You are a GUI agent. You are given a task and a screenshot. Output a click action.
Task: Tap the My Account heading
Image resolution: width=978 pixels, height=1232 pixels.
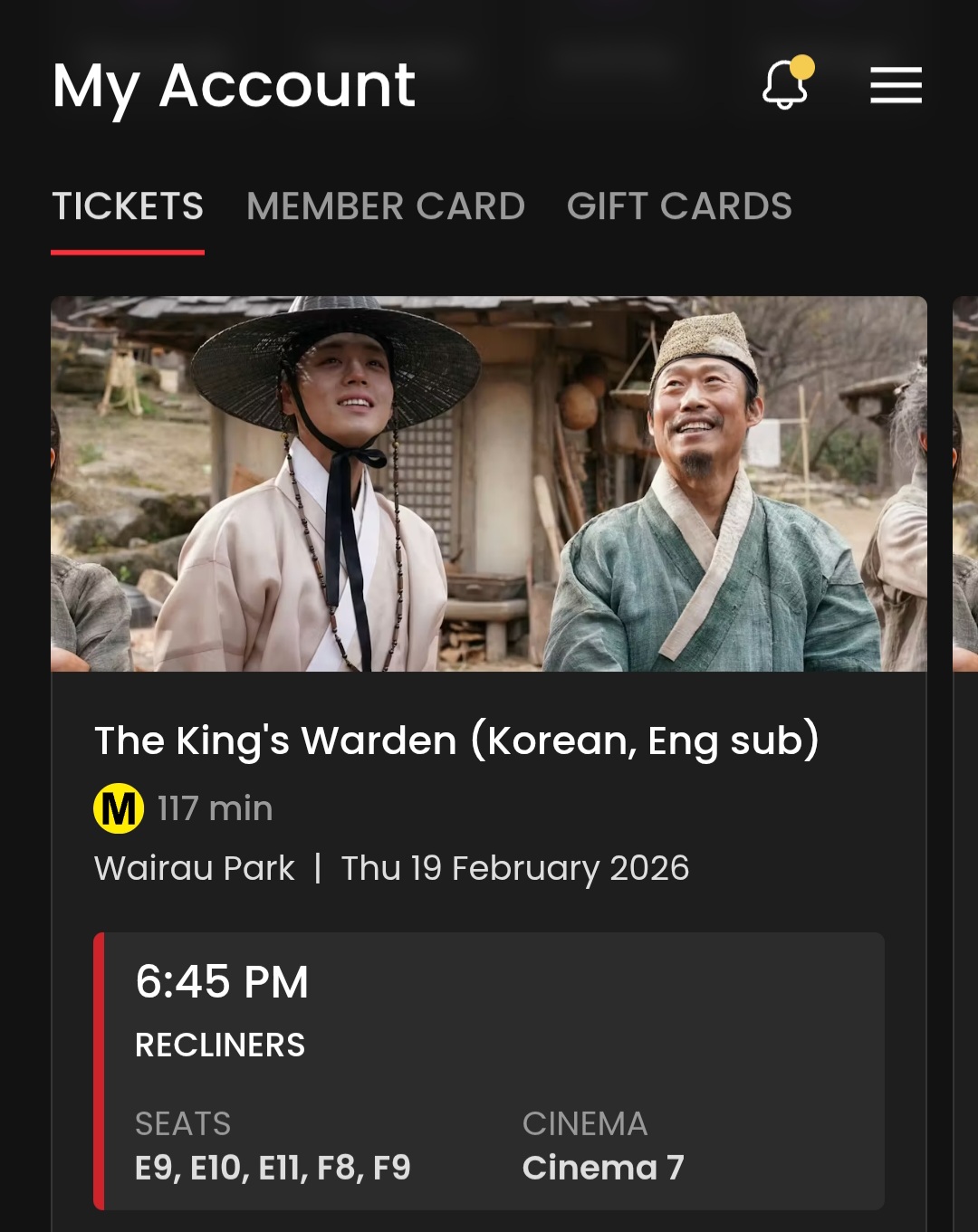(234, 87)
